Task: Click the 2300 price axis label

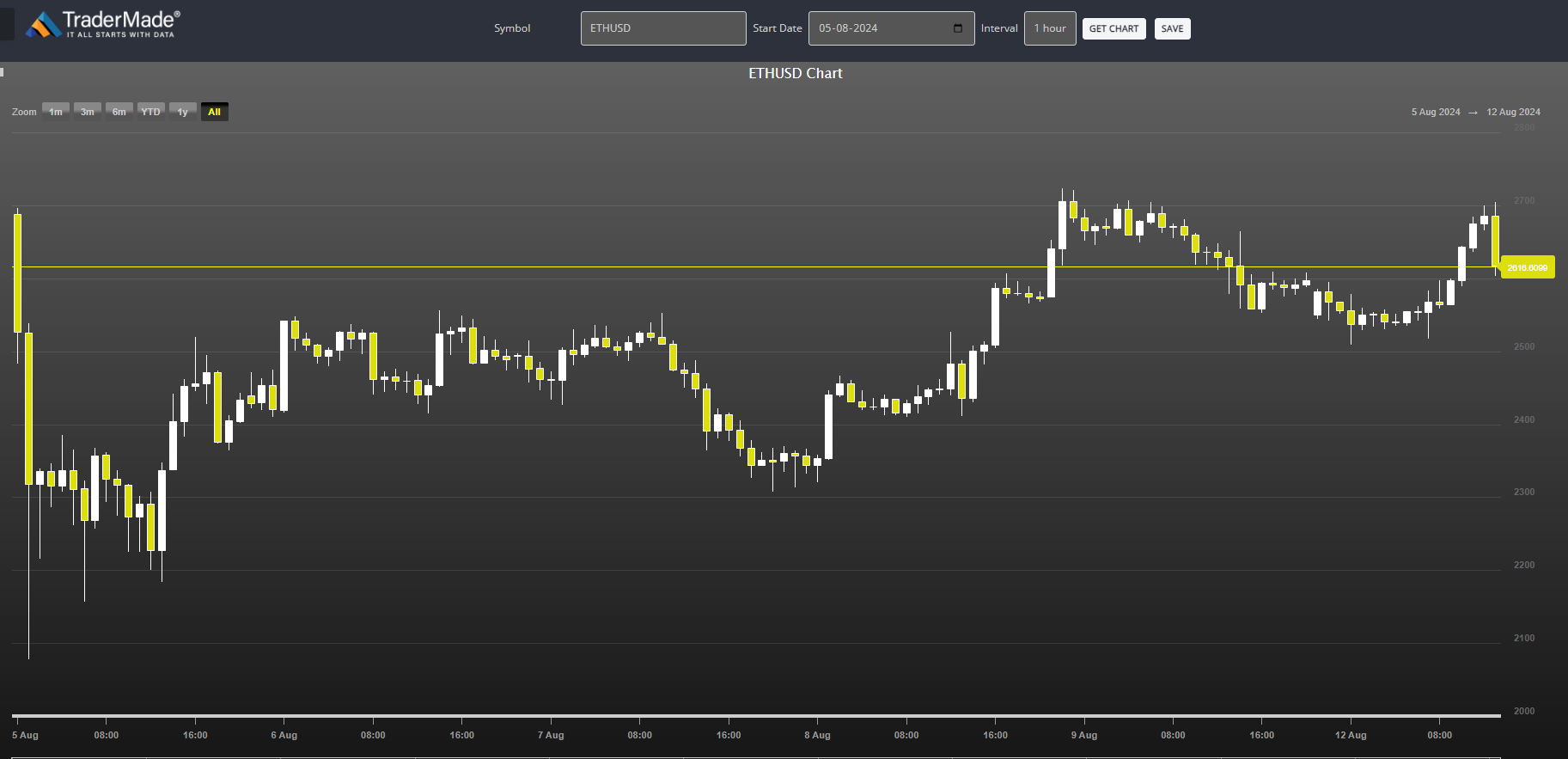Action: [1524, 492]
